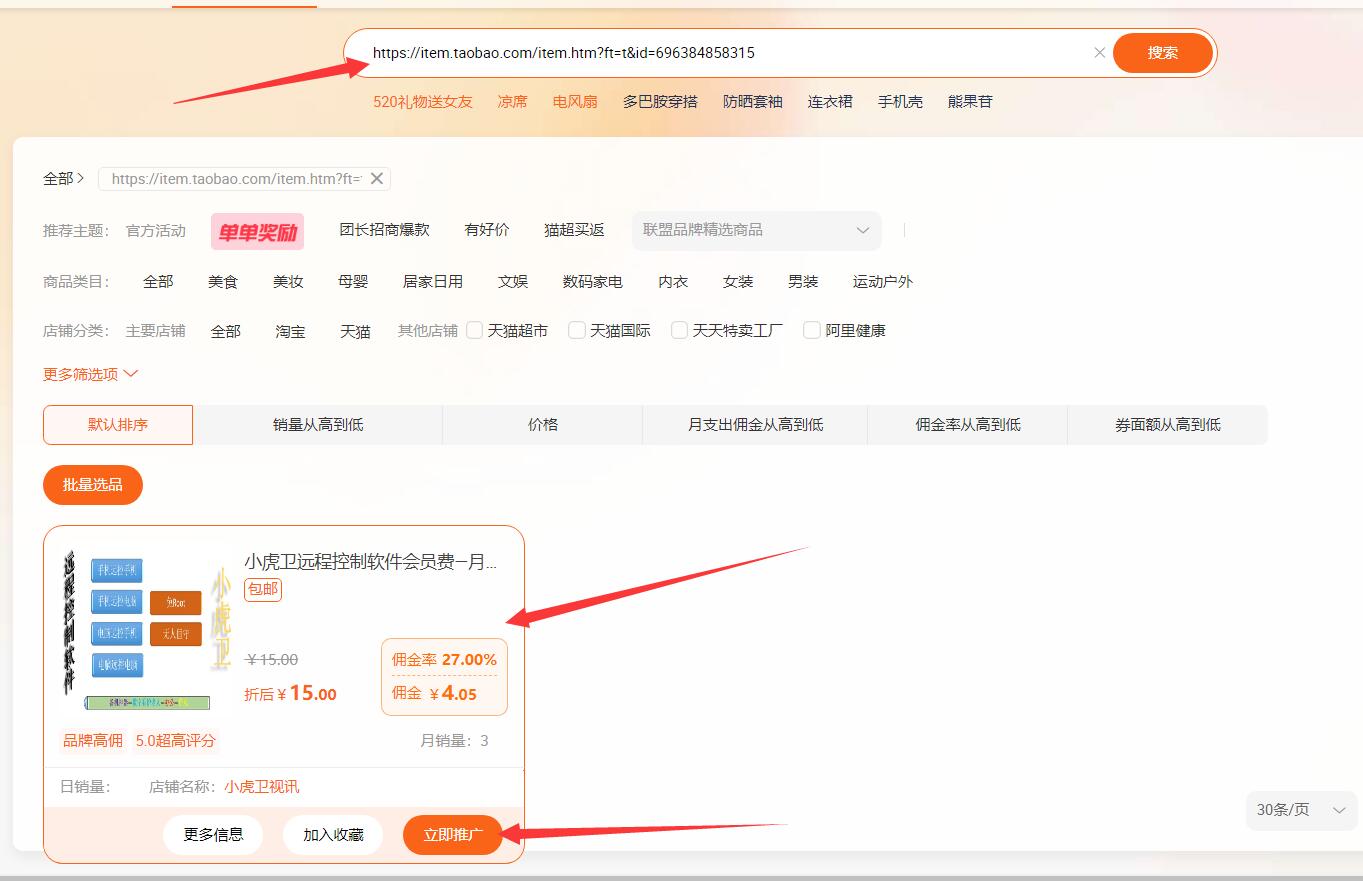
Task: Filter by 母婴 category
Action: point(353,282)
